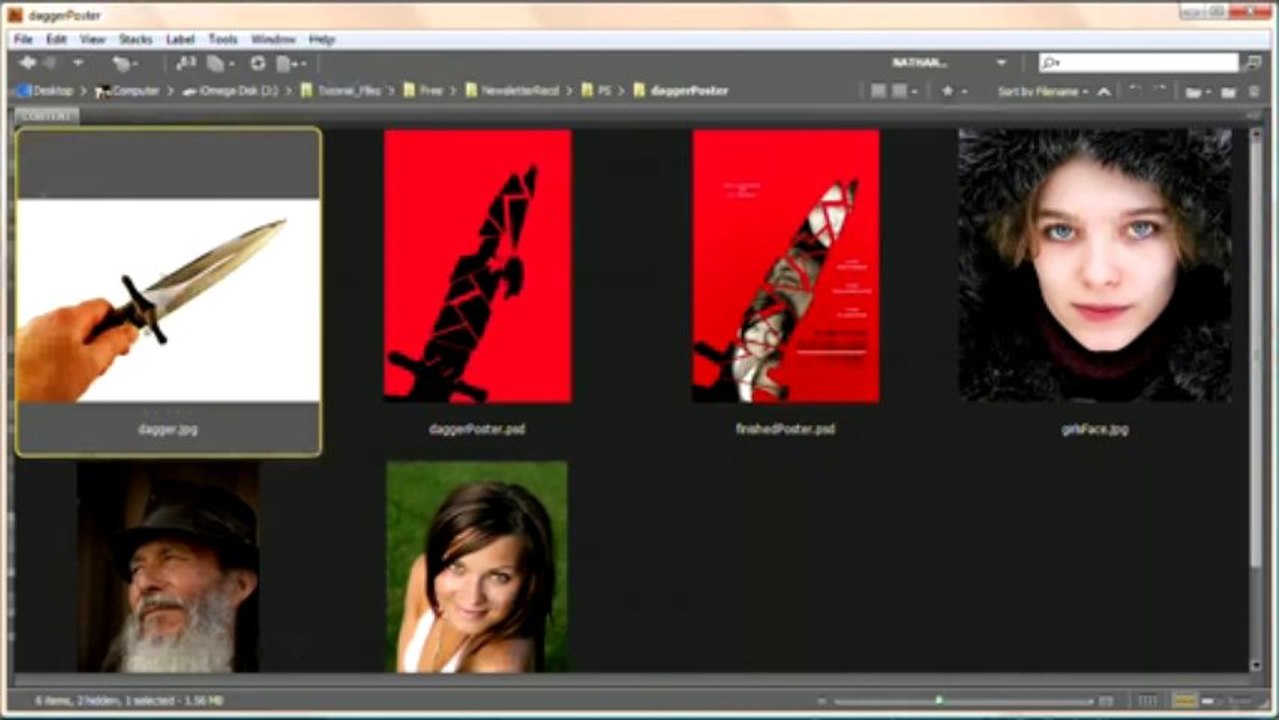Toggle ascending order arrow
Viewport: 1279px width, 720px height.
[1104, 91]
